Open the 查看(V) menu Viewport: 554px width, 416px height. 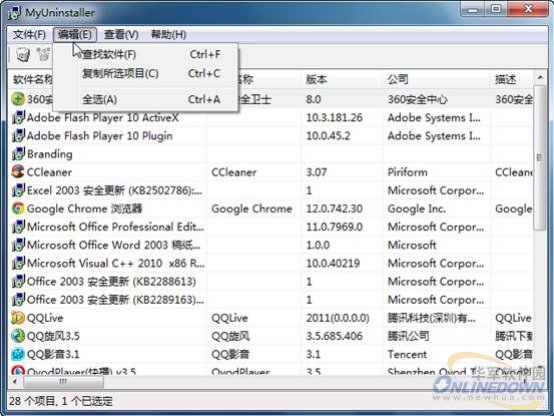(x=121, y=35)
